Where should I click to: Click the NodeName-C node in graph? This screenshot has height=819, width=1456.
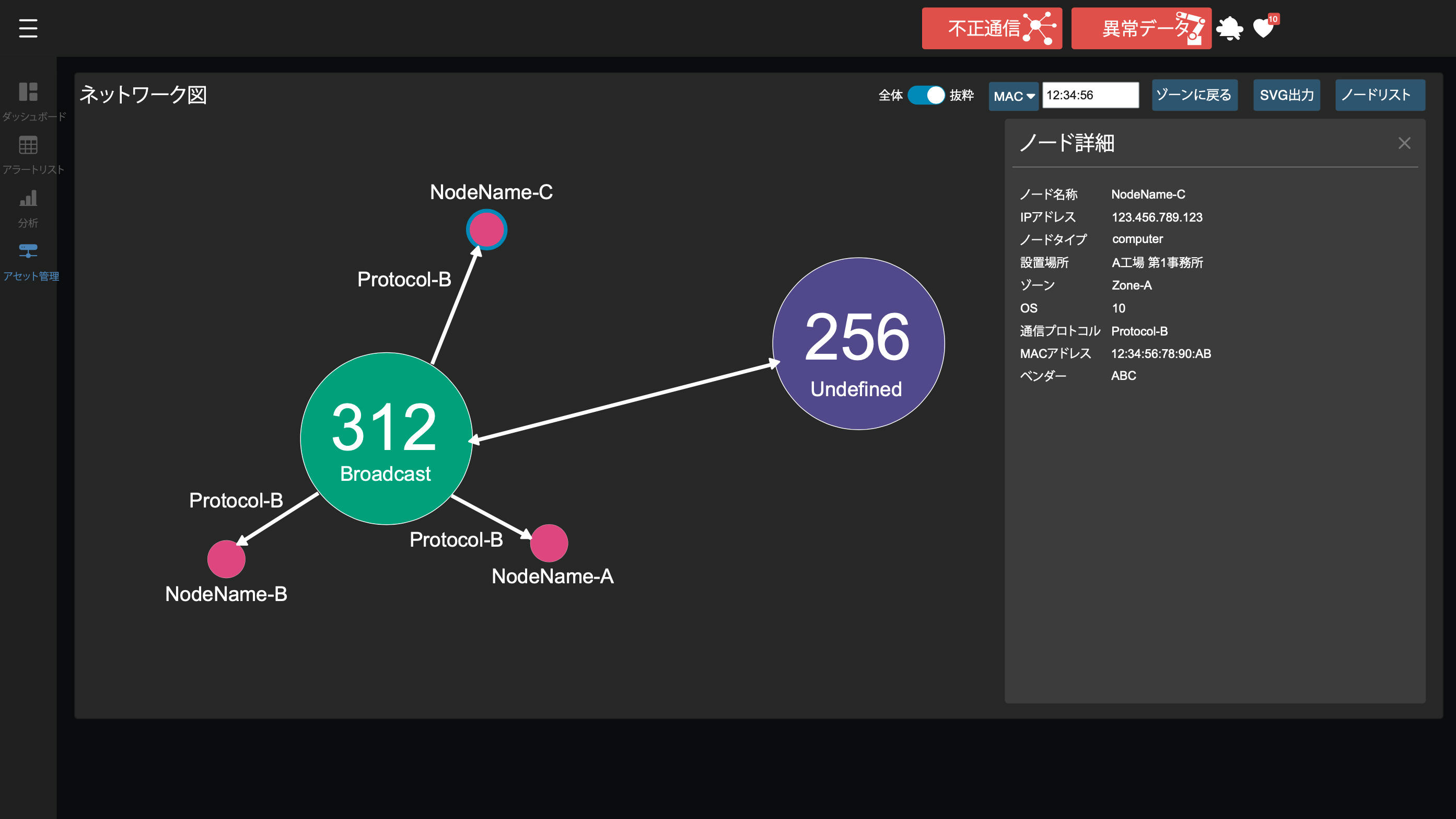(x=486, y=230)
